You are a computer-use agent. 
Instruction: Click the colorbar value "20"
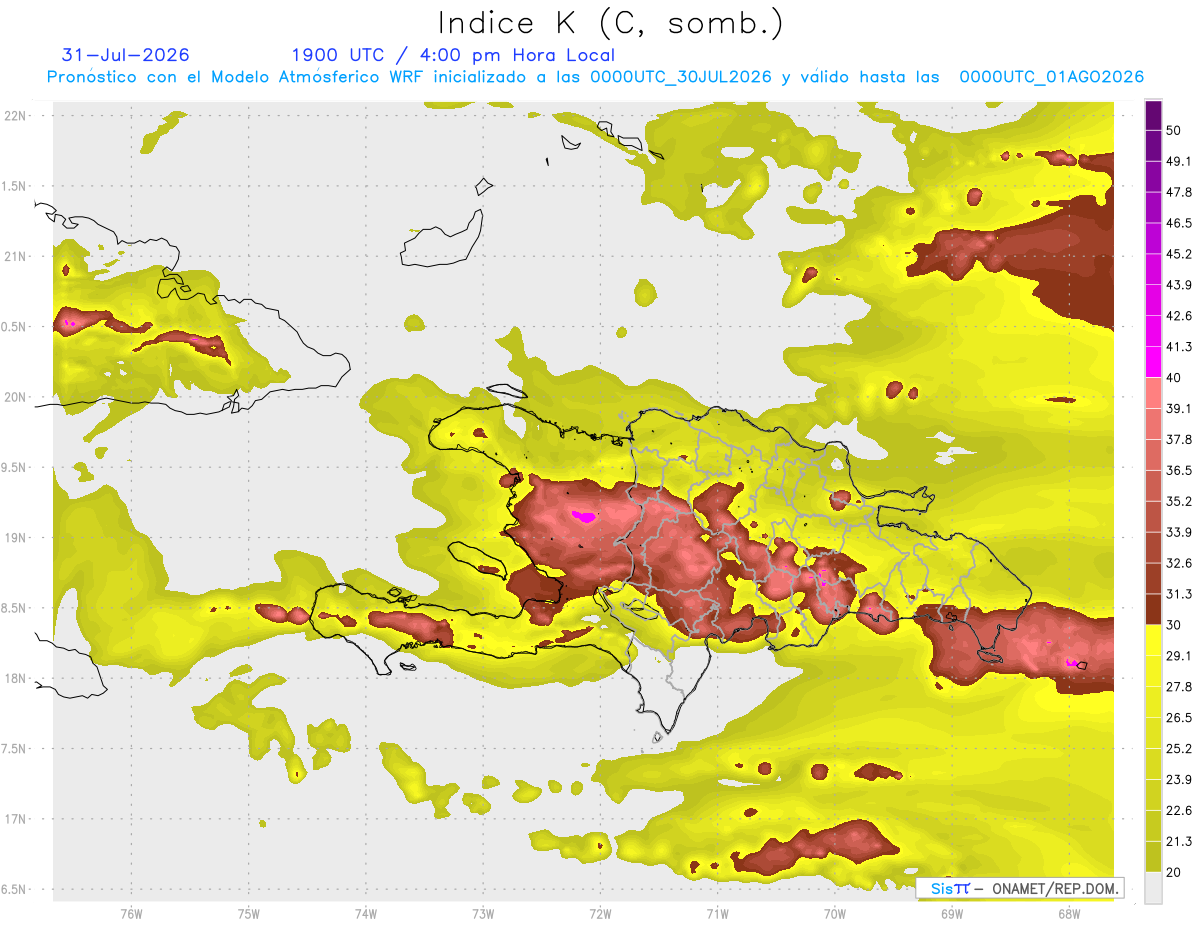pos(1174,872)
